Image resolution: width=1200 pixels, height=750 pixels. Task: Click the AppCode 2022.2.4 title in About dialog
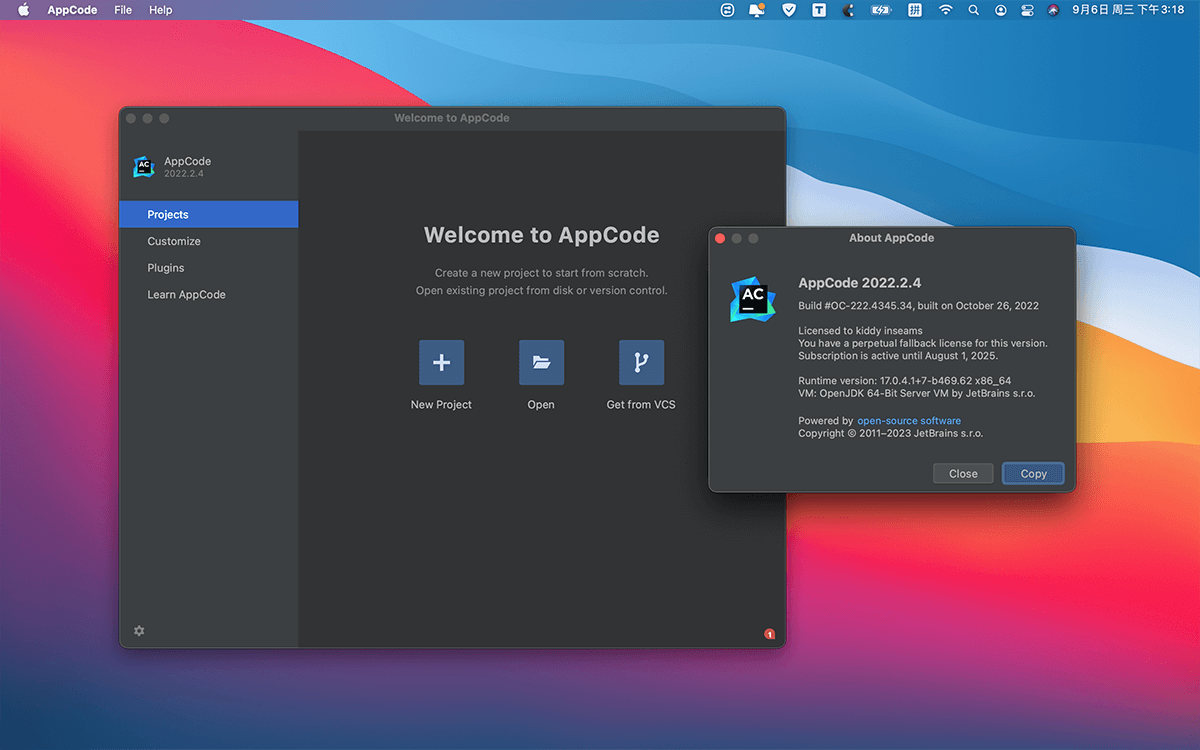tap(859, 283)
